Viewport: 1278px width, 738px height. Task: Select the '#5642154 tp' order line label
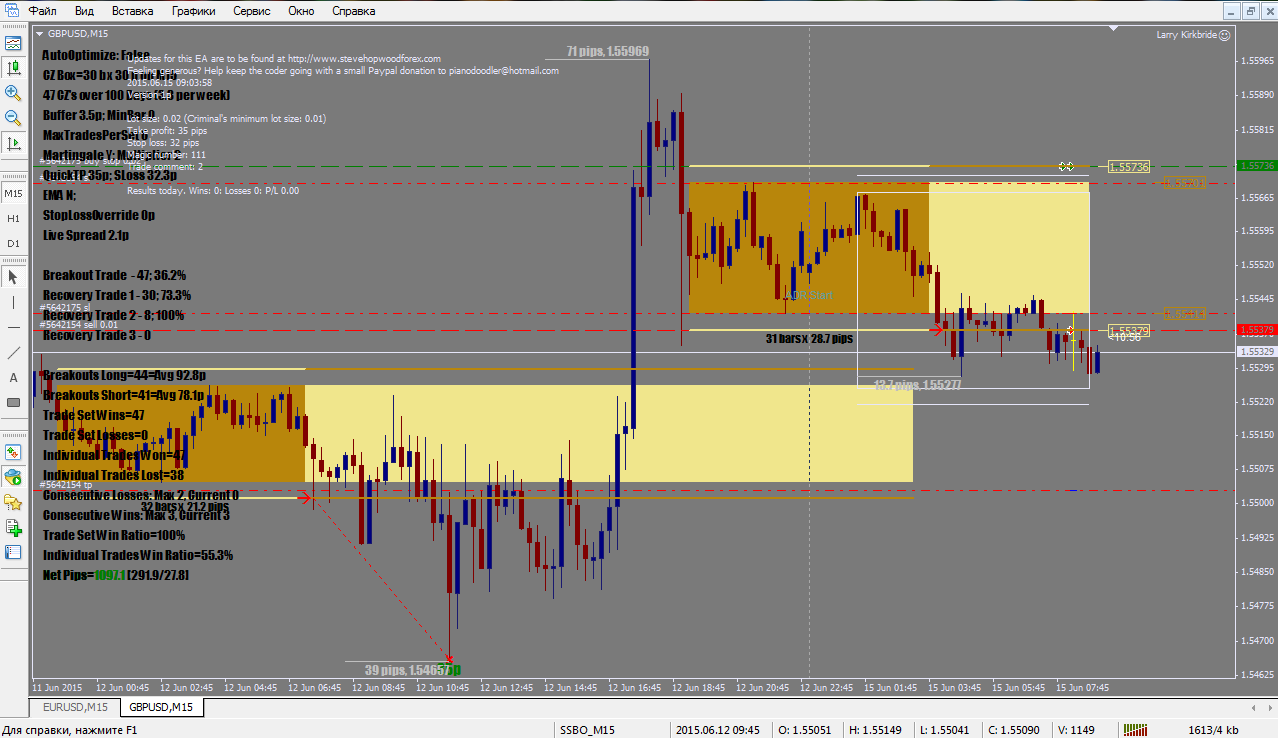[65, 485]
